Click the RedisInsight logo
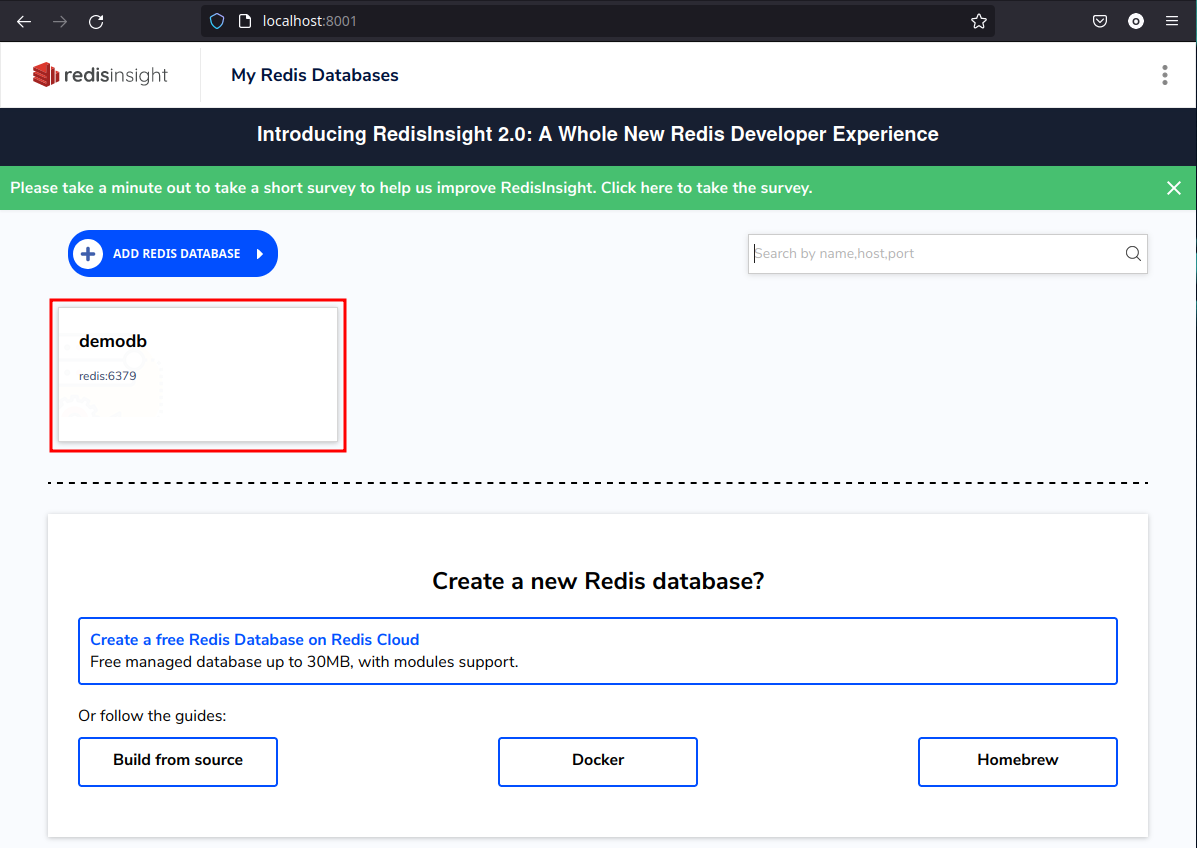 coord(100,75)
